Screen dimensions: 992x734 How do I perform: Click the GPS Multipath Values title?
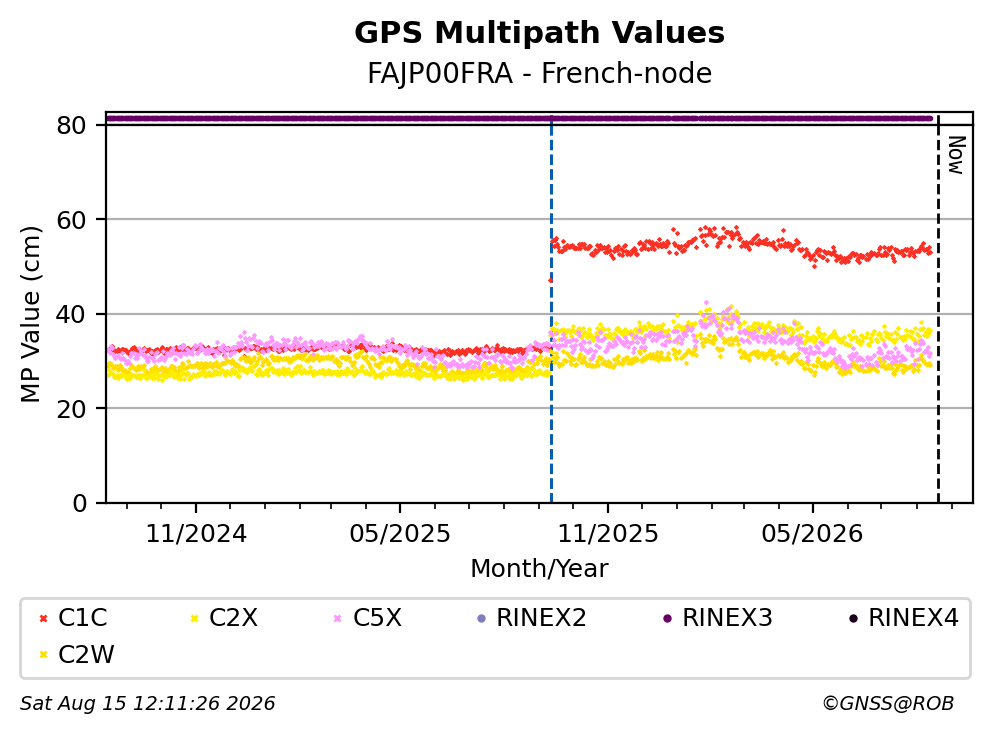pyautogui.click(x=539, y=33)
